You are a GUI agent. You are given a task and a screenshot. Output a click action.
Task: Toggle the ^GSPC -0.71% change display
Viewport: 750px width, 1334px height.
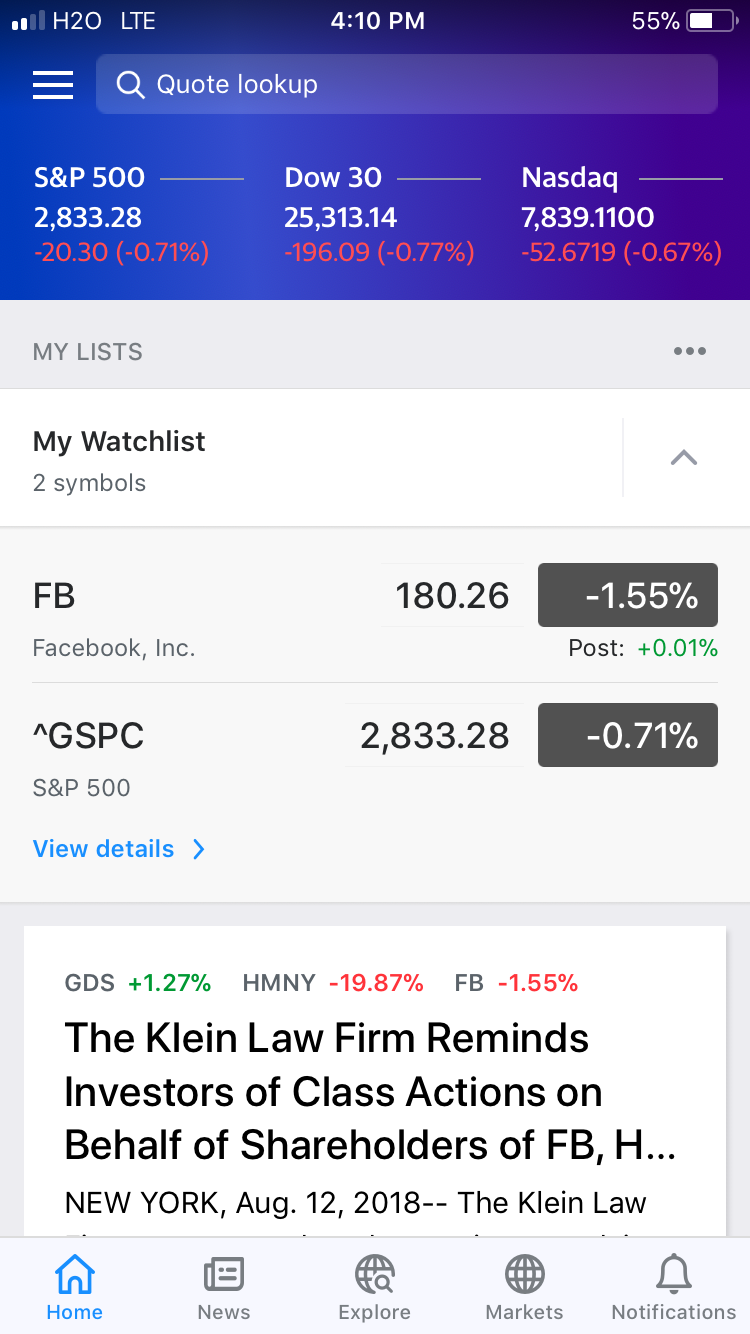pyautogui.click(x=628, y=735)
